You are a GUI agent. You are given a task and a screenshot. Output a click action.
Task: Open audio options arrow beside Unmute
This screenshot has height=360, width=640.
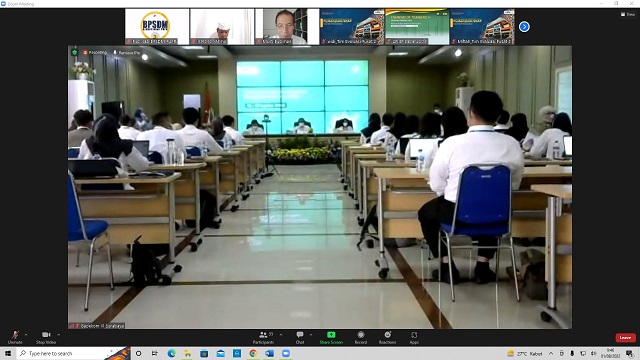(x=26, y=335)
